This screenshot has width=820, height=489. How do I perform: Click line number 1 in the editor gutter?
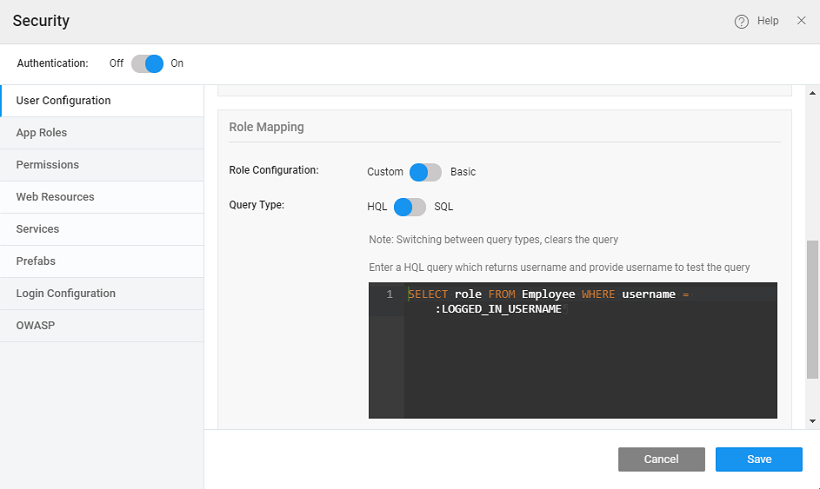[389, 295]
